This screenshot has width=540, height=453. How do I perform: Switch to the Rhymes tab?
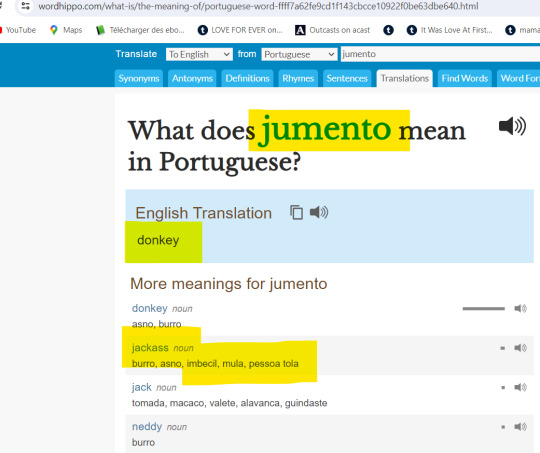(298, 79)
